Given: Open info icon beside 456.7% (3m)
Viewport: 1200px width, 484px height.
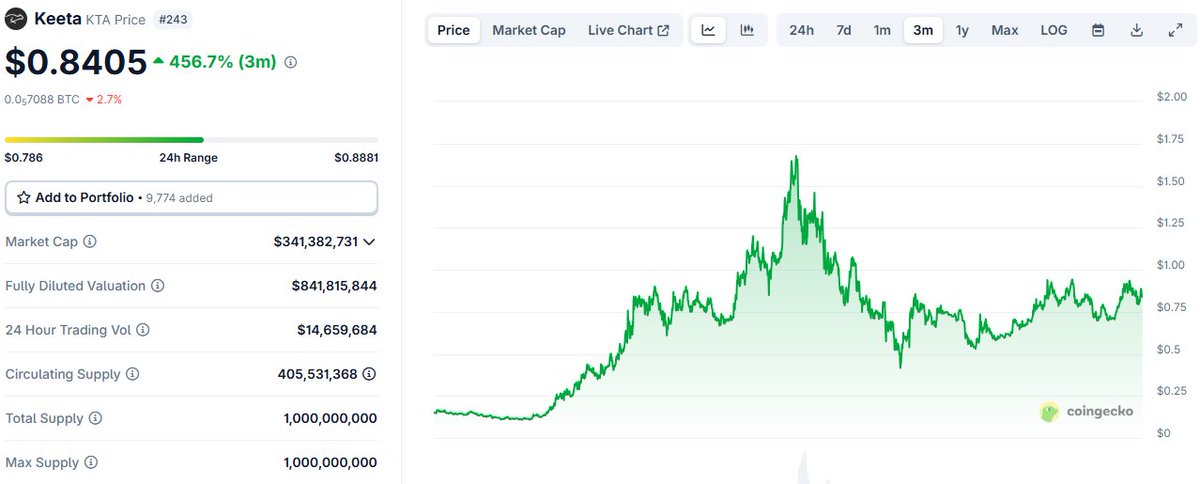Looking at the screenshot, I should pos(291,62).
